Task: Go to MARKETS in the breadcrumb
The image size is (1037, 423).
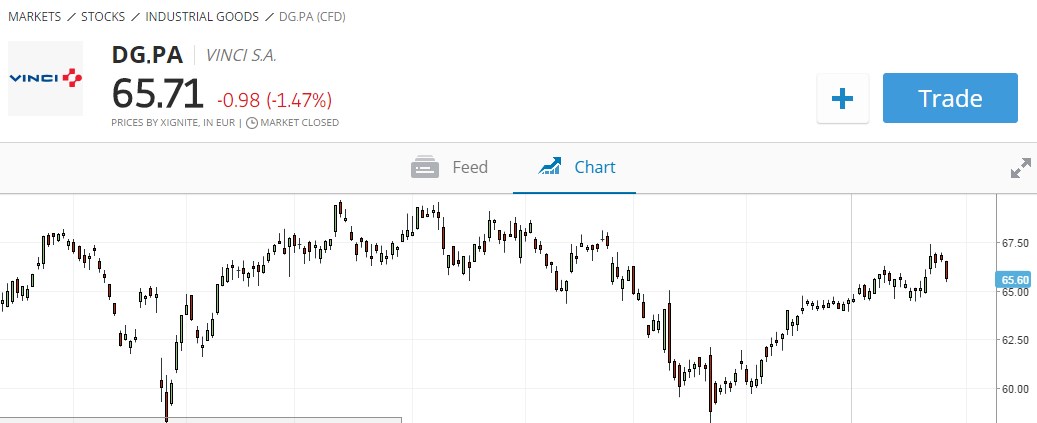Action: coord(36,17)
